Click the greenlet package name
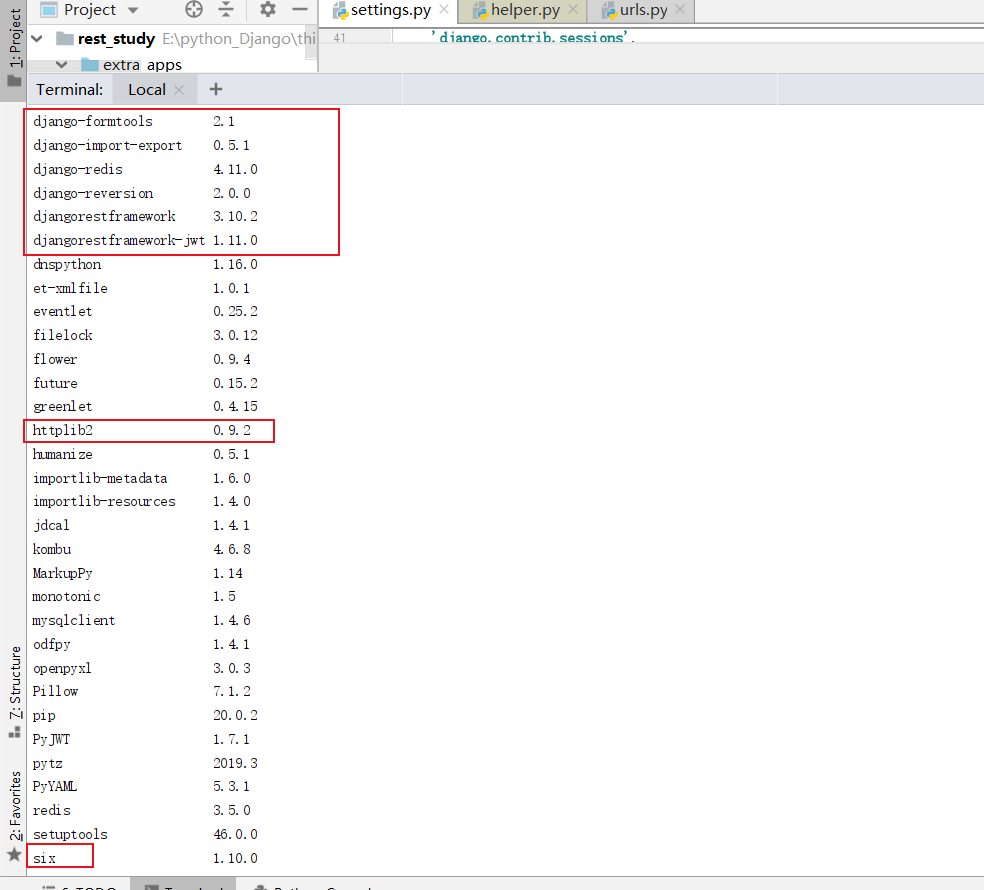 coord(63,406)
